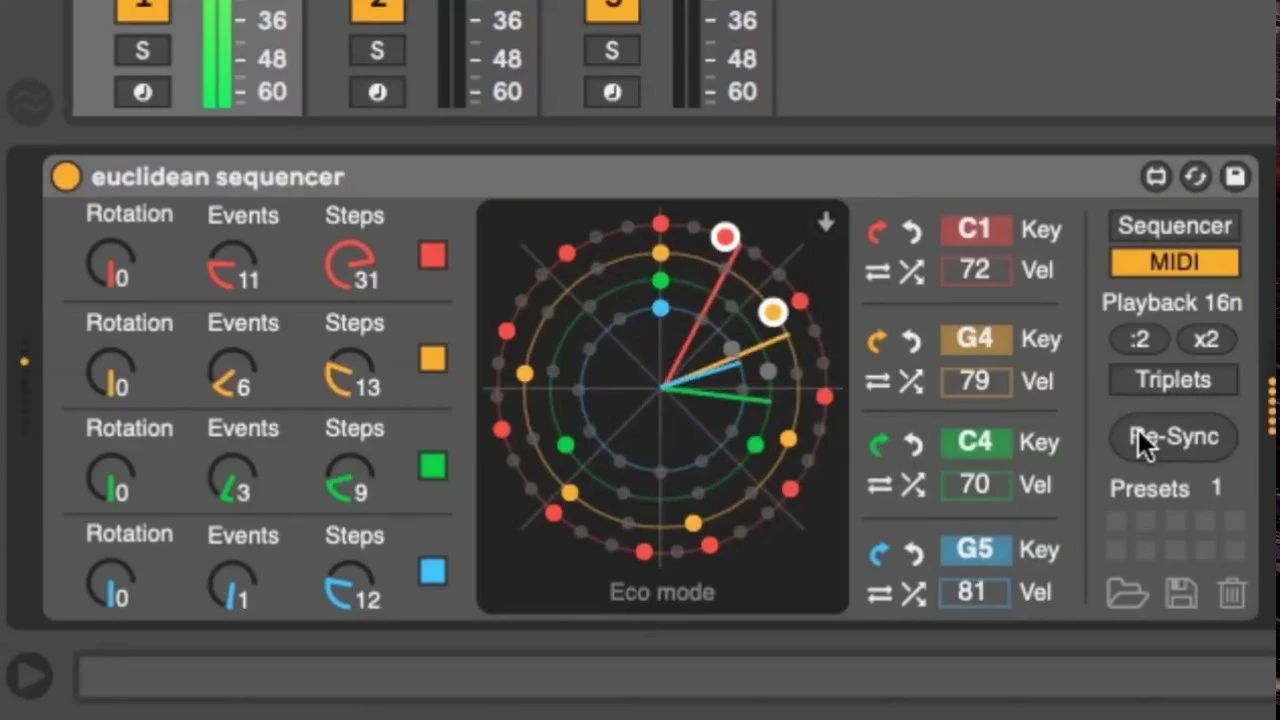Toggle the euclidean sequencer device on/off button
Image resolution: width=1280 pixels, height=720 pixels.
click(x=66, y=177)
